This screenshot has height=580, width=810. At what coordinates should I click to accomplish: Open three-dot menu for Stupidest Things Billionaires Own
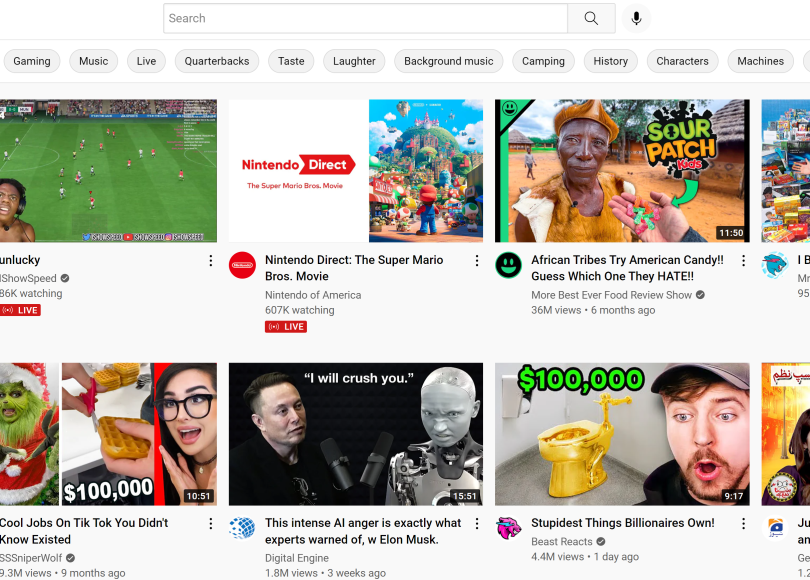pos(742,524)
